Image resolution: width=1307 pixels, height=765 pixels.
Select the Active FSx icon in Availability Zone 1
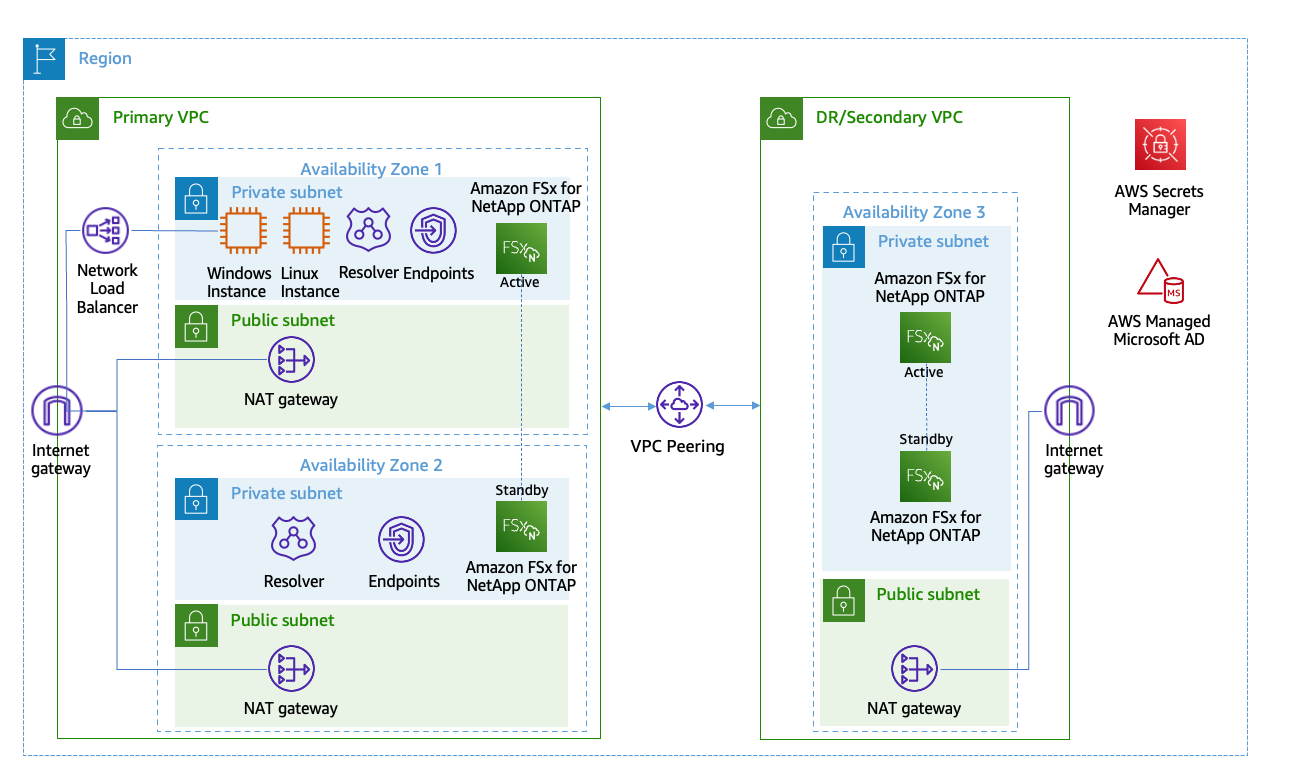pyautogui.click(x=521, y=249)
